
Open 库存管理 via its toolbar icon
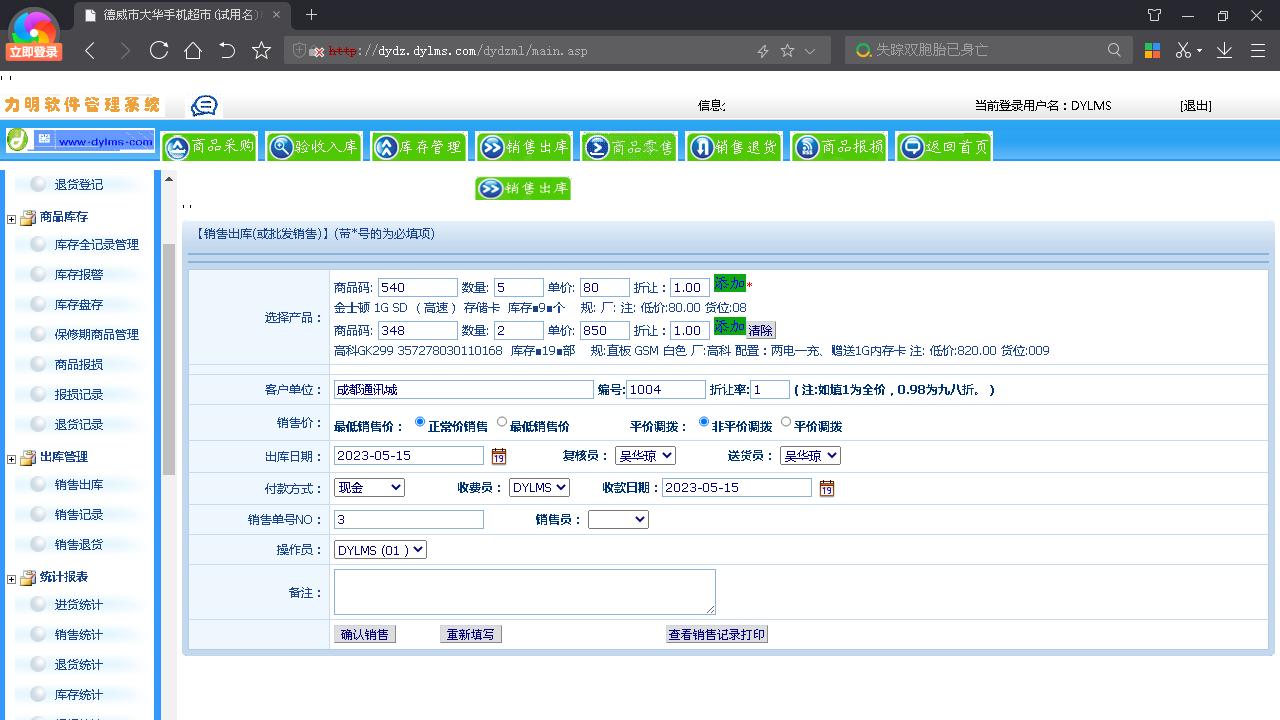(x=419, y=146)
